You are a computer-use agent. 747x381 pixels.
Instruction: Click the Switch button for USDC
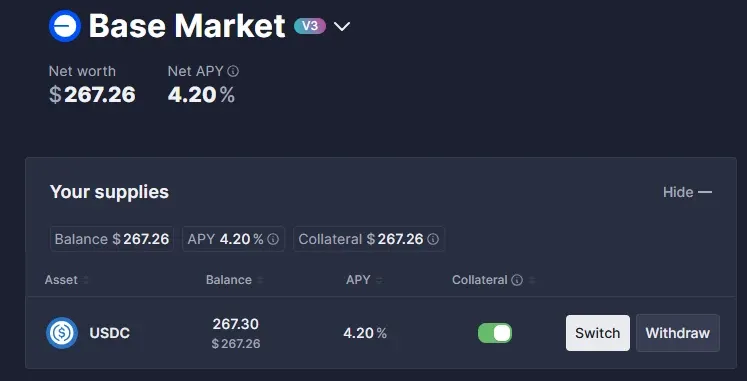tap(598, 333)
